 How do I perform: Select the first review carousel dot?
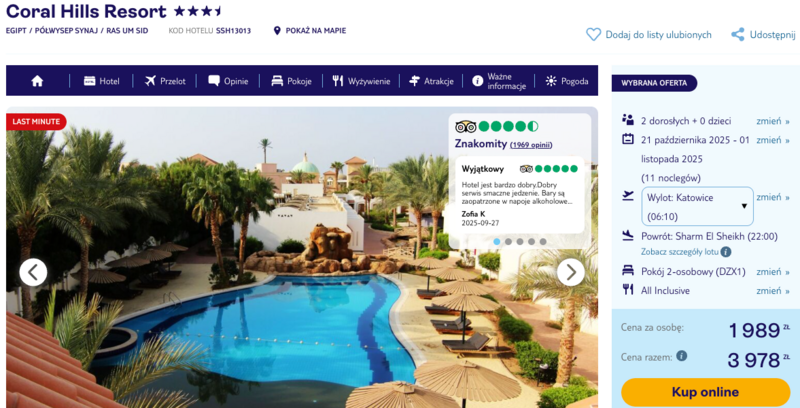tap(497, 242)
